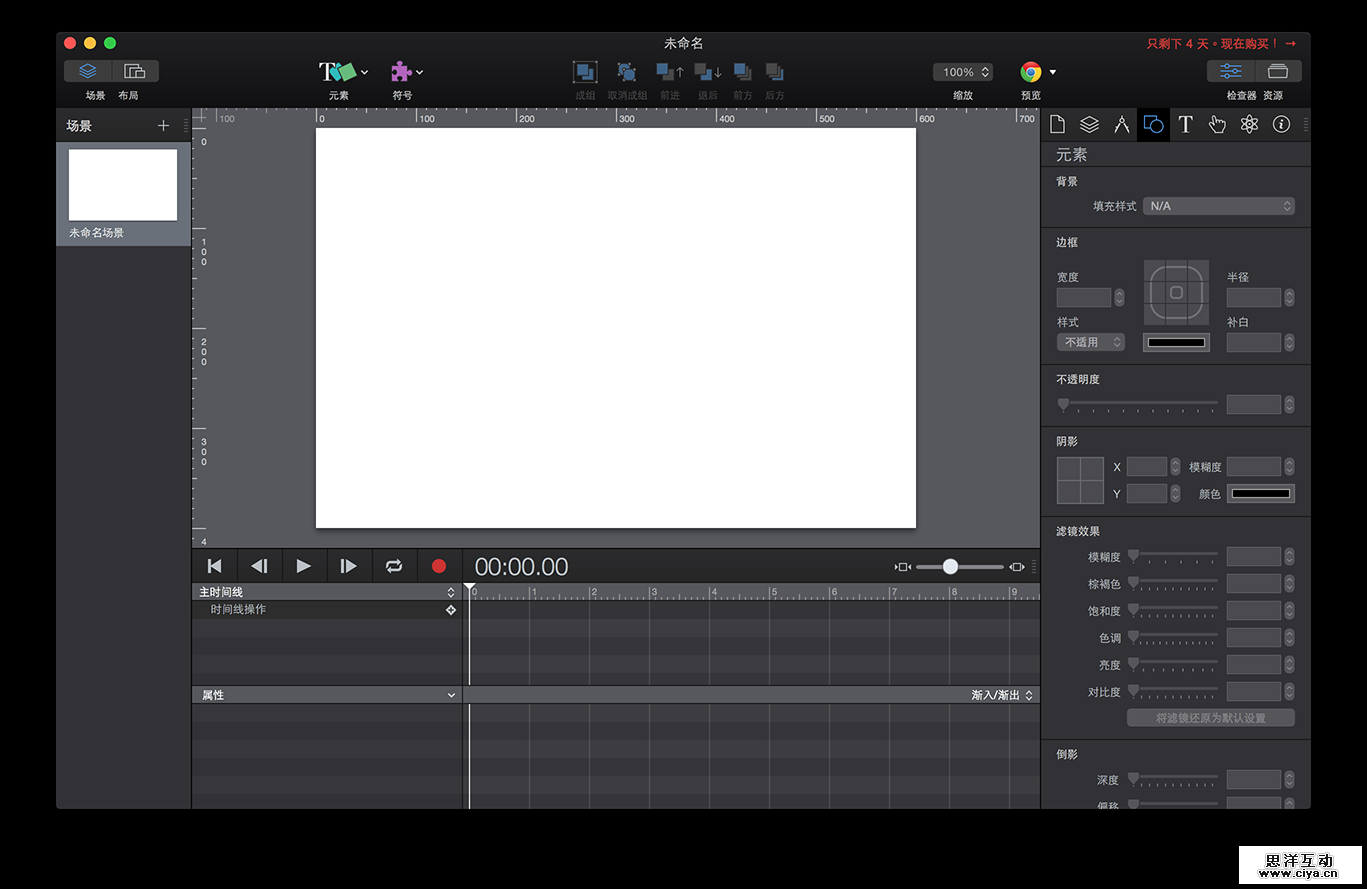Expand the 渐入/渐出 easing dropdown
The image size is (1367, 889).
pos(1002,695)
